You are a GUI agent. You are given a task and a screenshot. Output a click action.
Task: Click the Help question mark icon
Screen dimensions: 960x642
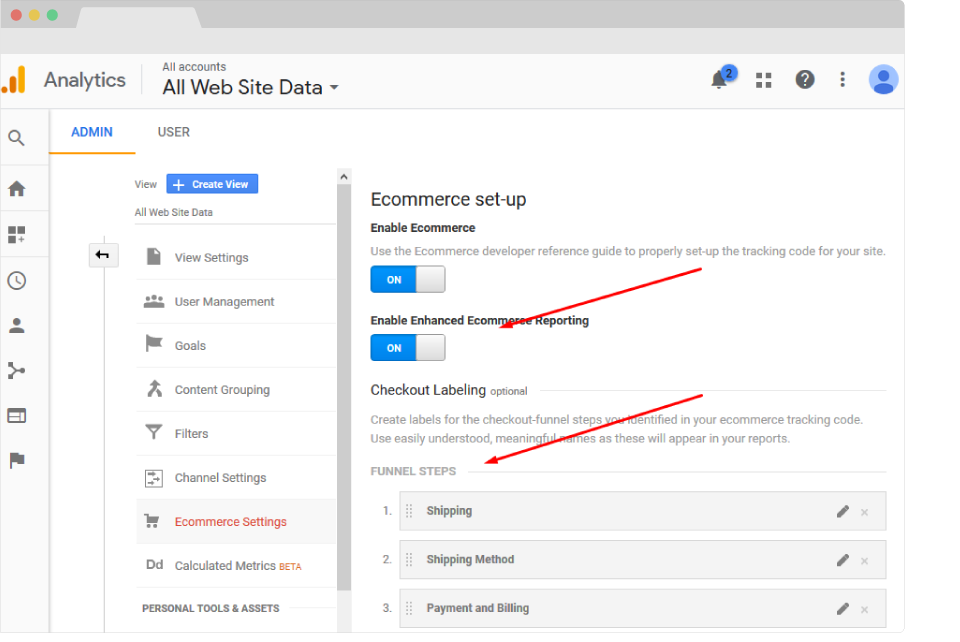(805, 79)
